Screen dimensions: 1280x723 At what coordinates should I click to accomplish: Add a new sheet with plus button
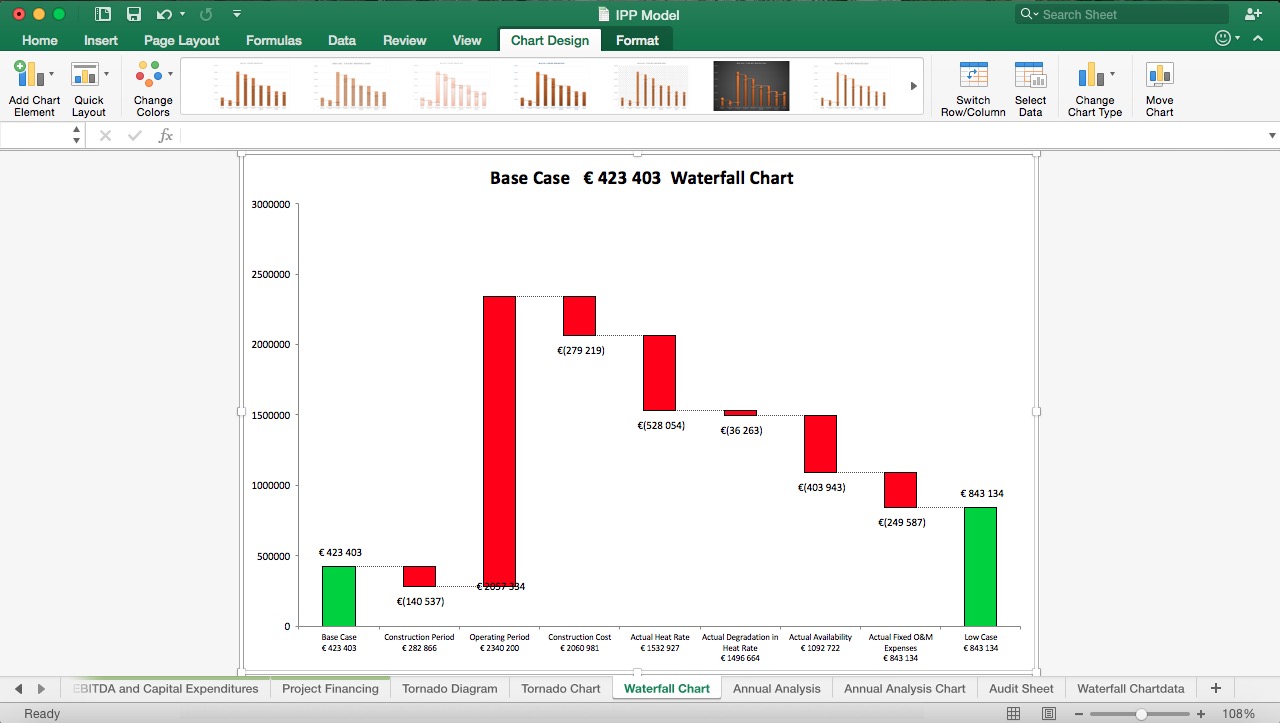point(1215,688)
